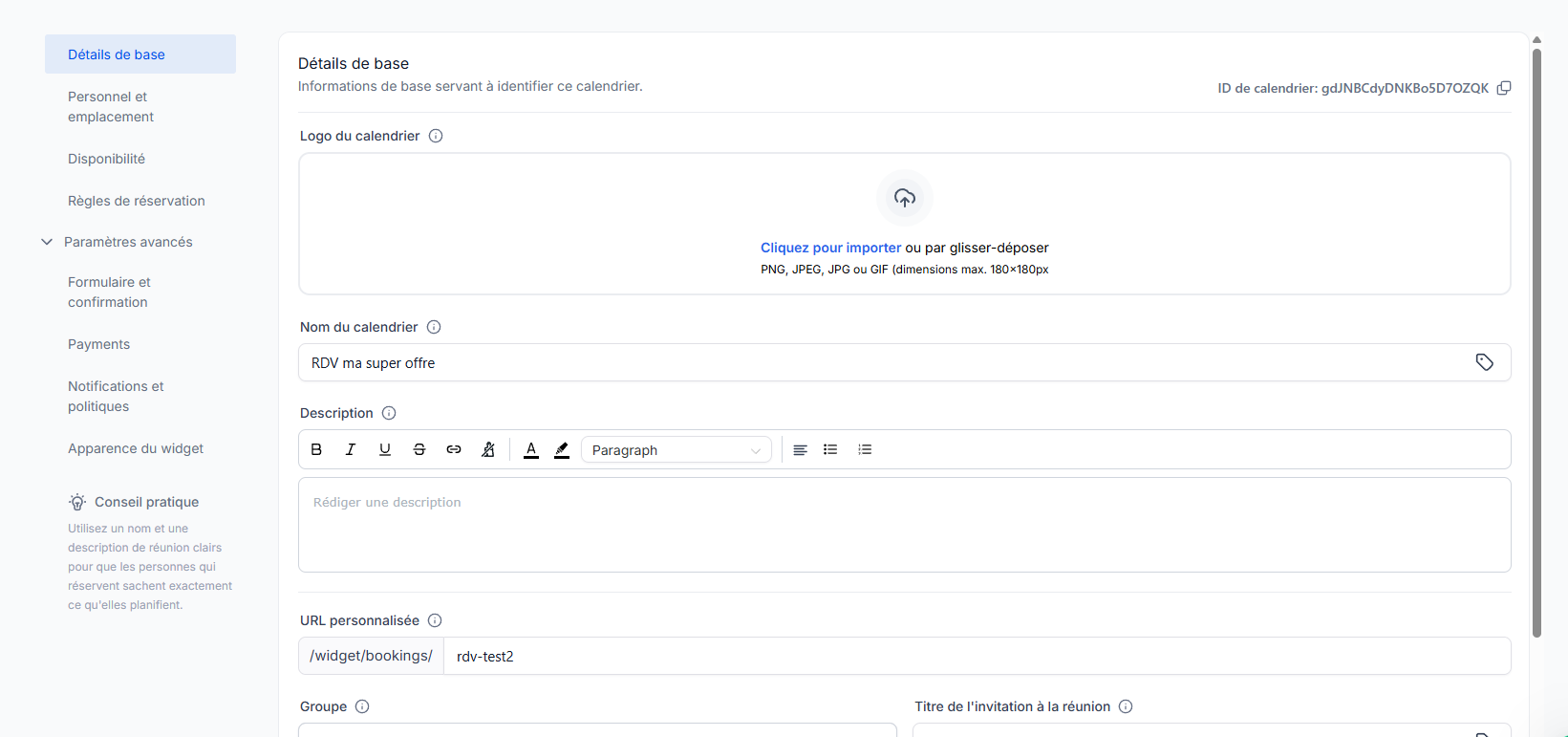This screenshot has width=1568, height=737.
Task: Click the upload cloud icon
Action: (x=904, y=198)
